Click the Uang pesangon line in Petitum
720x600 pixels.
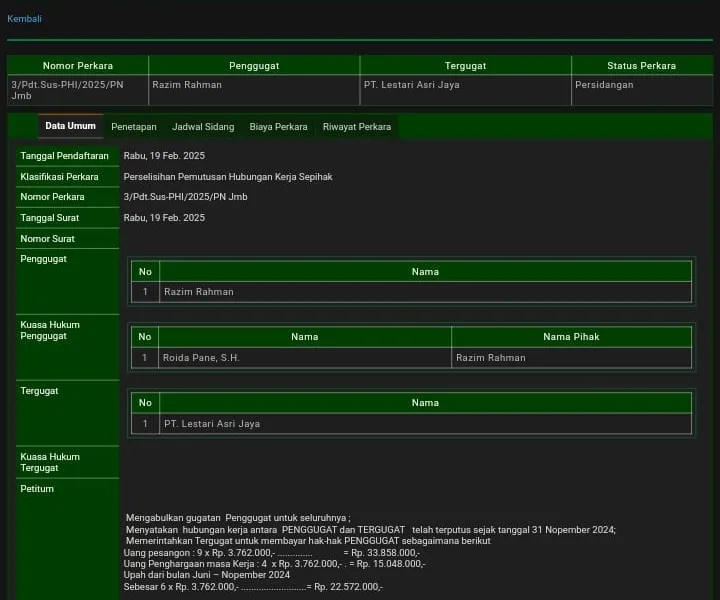pyautogui.click(x=271, y=552)
